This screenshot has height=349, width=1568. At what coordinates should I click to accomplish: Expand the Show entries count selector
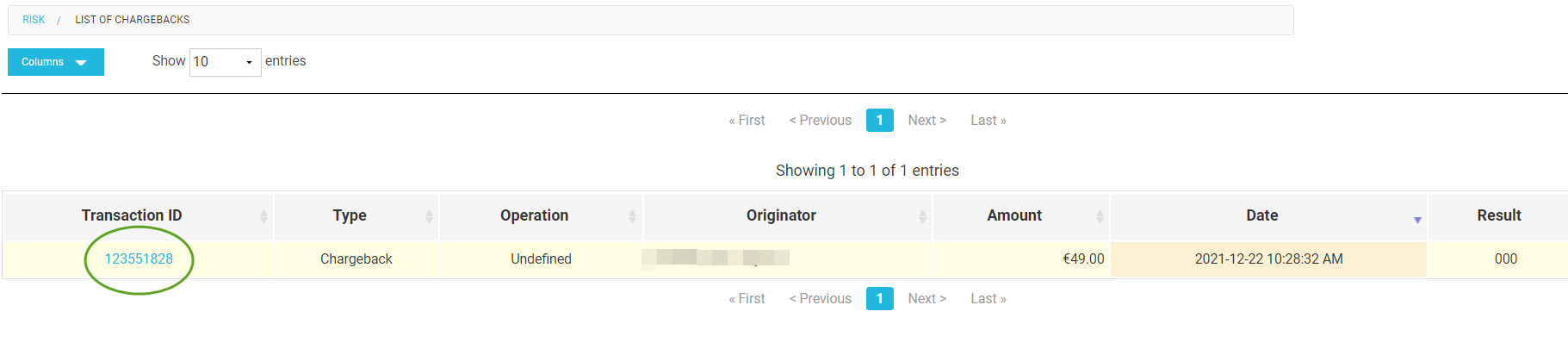(x=225, y=62)
